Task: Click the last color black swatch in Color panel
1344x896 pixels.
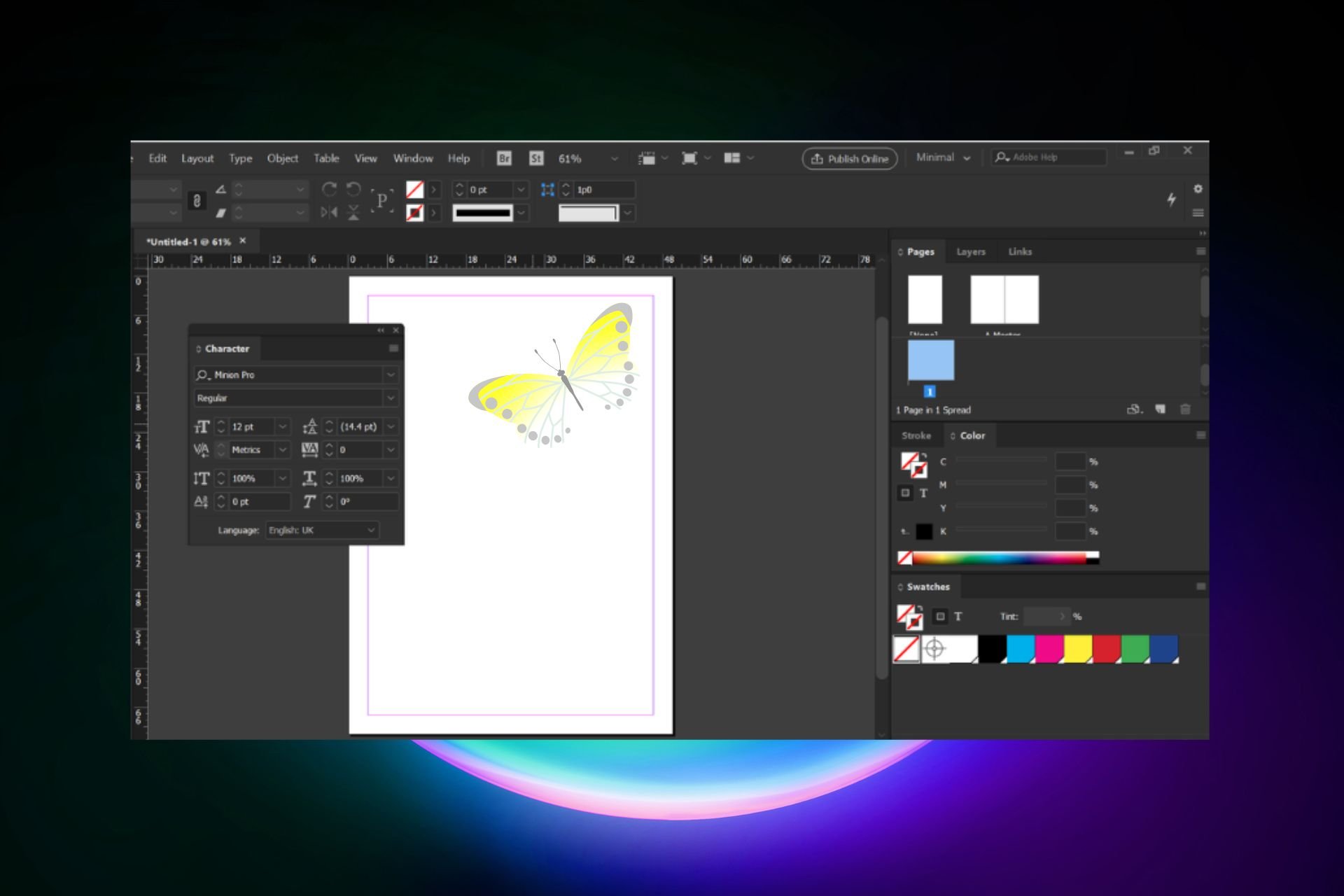Action: click(924, 531)
